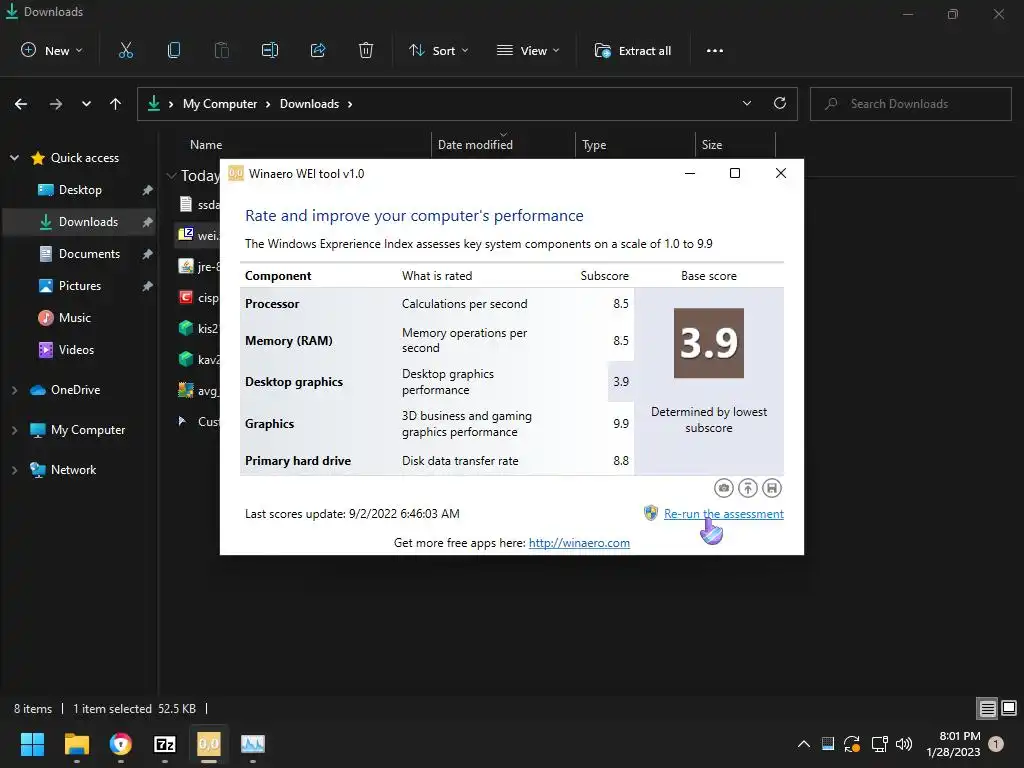The width and height of the screenshot is (1024, 768).
Task: Click the Delete trash can icon
Action: [x=366, y=51]
